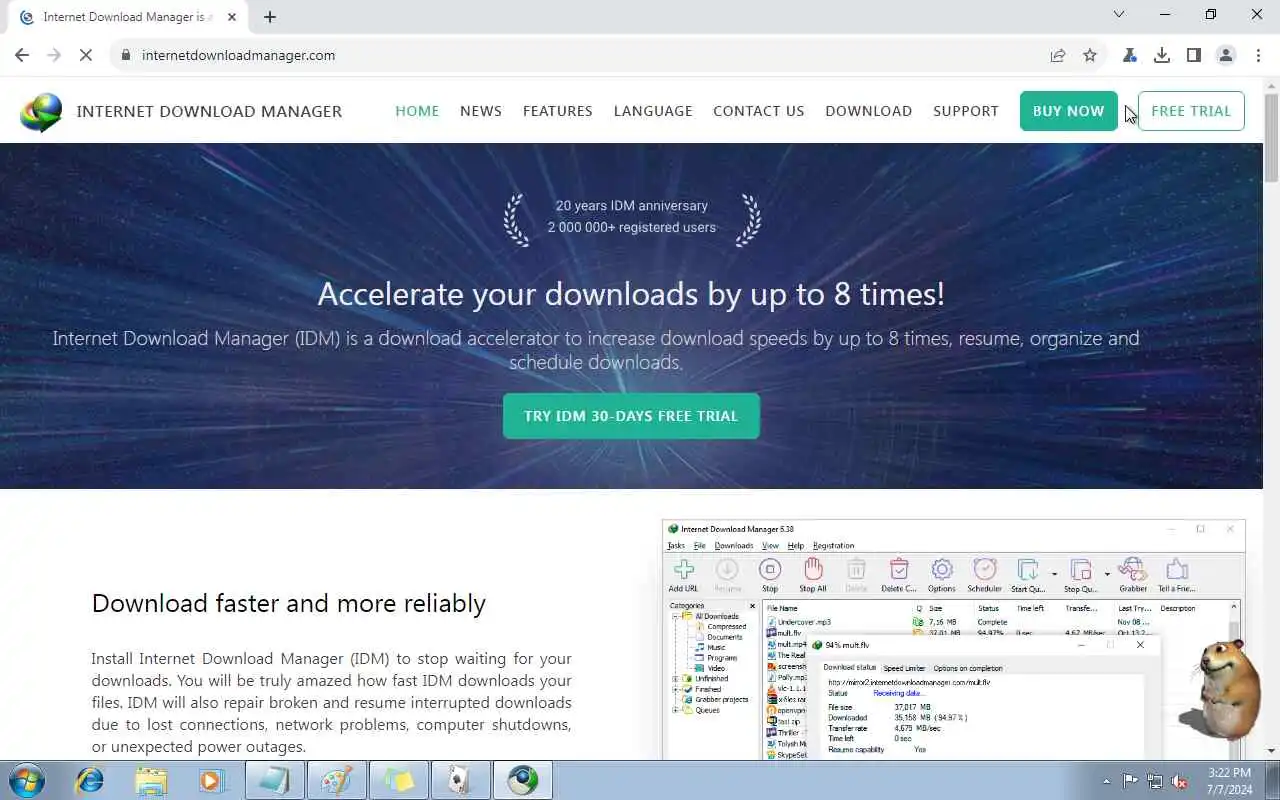Click the scrollbar down arrow
This screenshot has width=1280, height=800.
point(1271,751)
